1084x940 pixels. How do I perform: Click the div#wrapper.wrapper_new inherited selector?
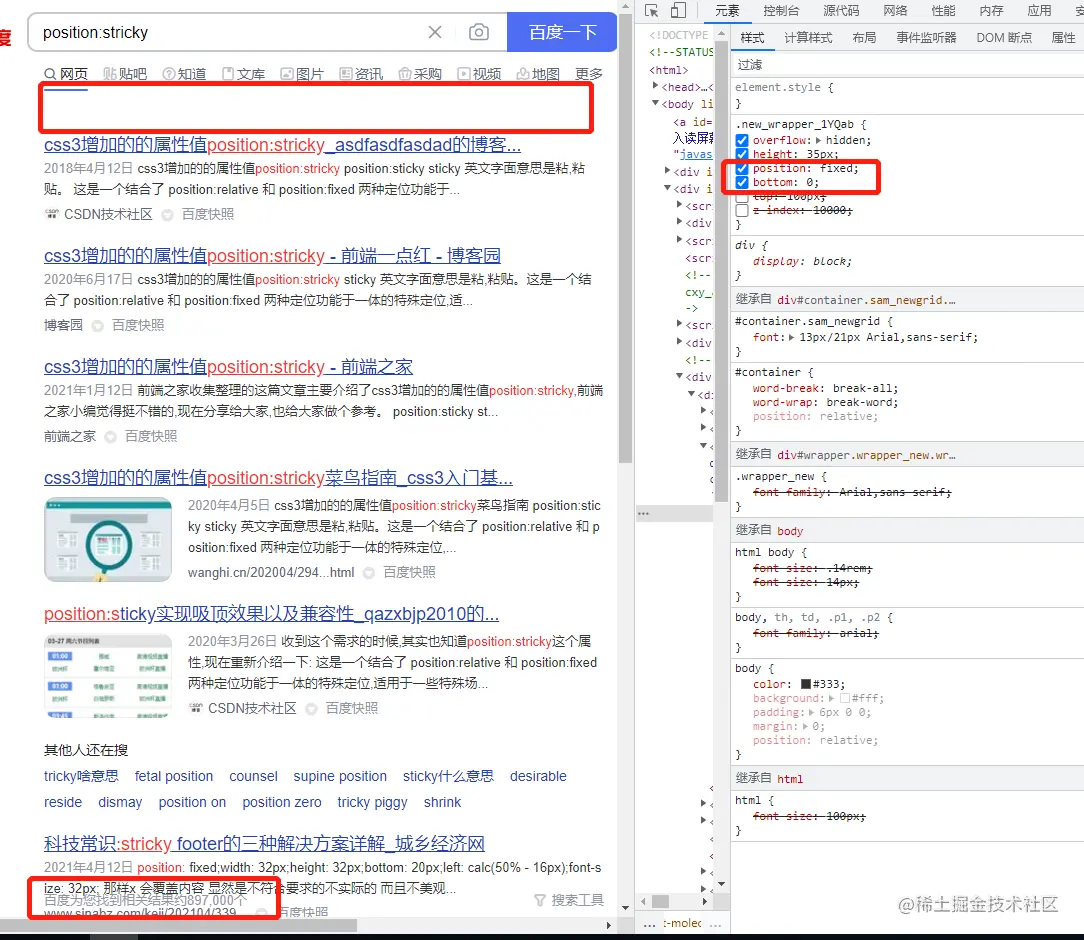coord(866,455)
